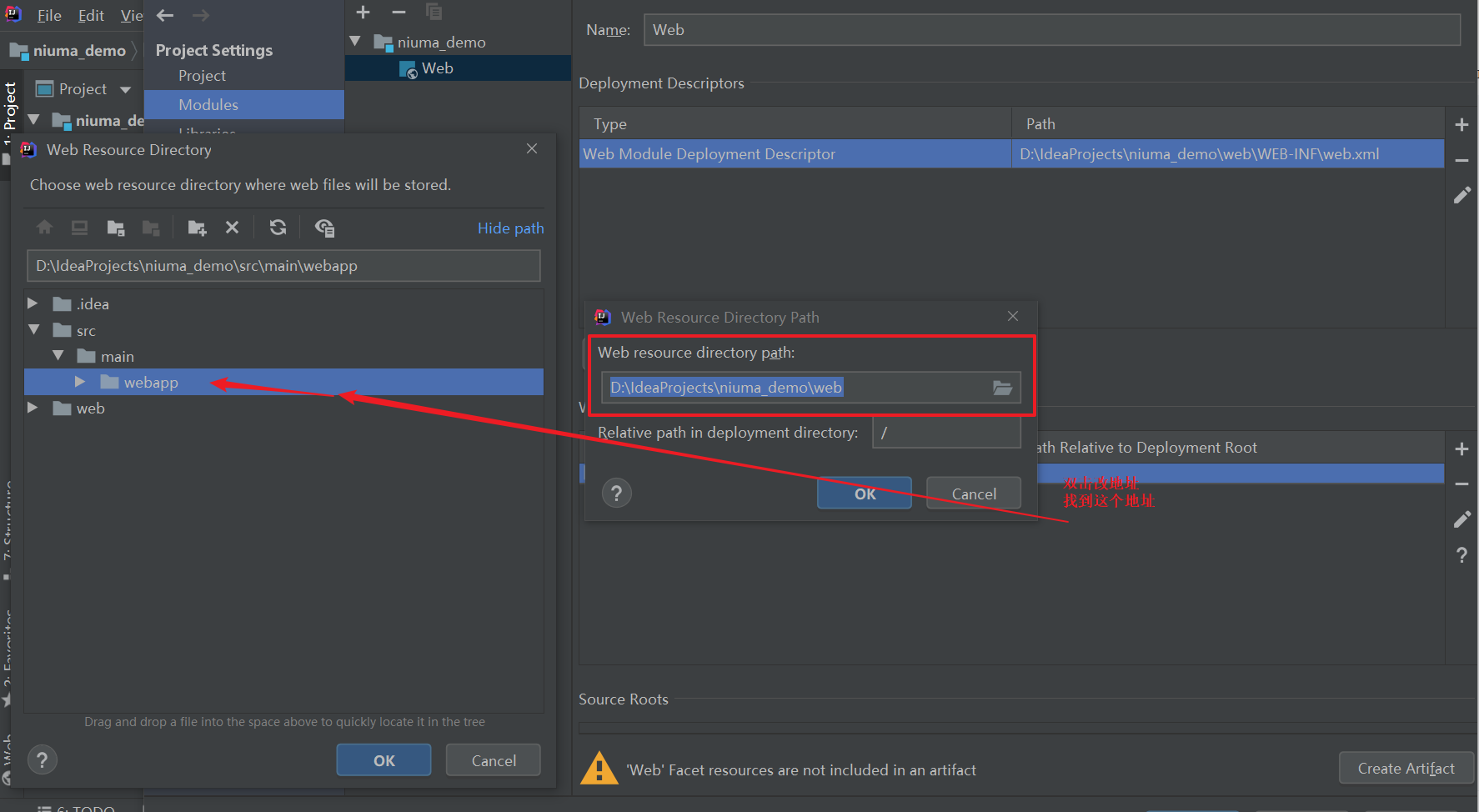Click question mark icon beside resource directories
The width and height of the screenshot is (1479, 812).
pyautogui.click(x=1461, y=554)
